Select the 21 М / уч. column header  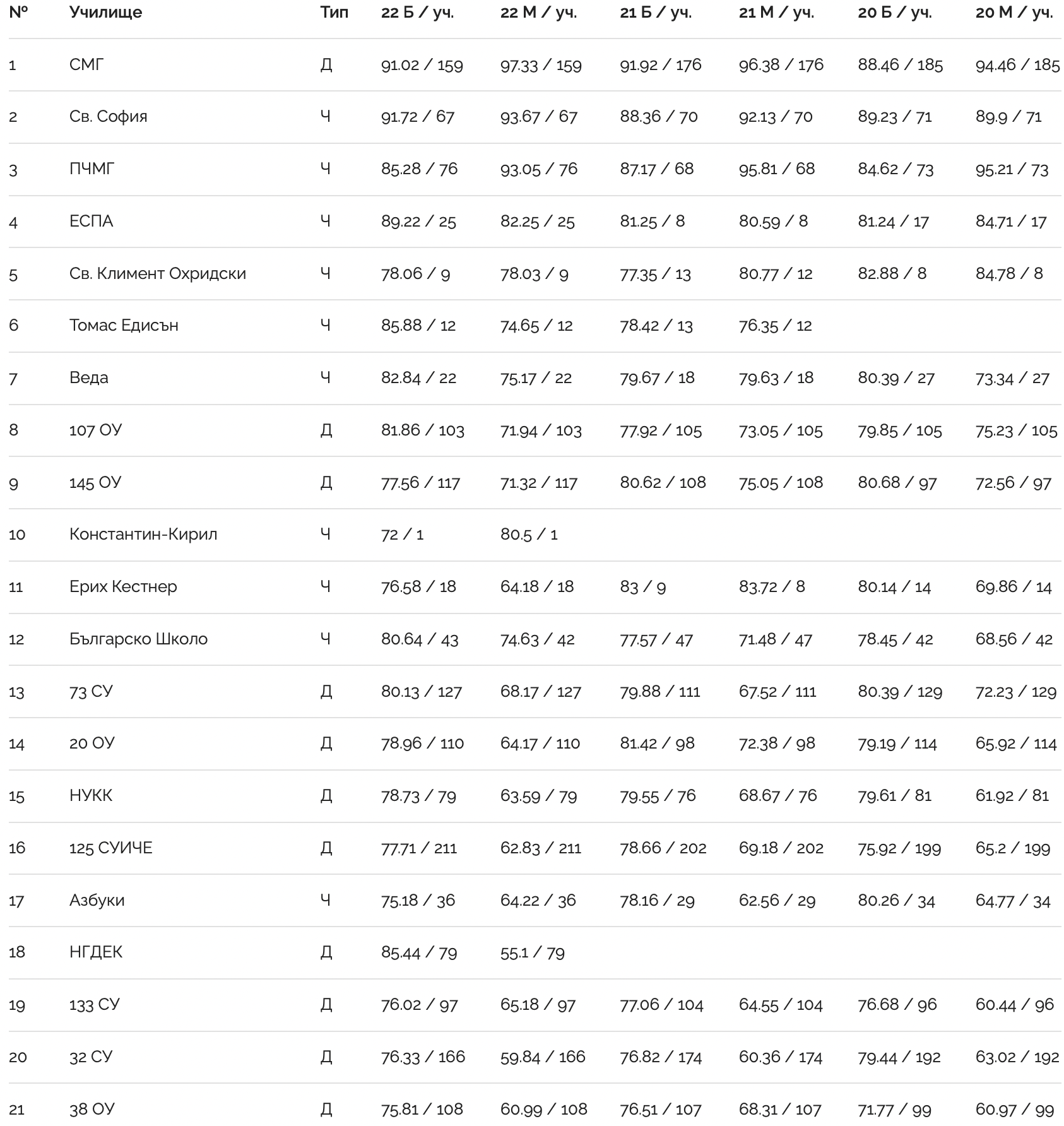coord(776,12)
